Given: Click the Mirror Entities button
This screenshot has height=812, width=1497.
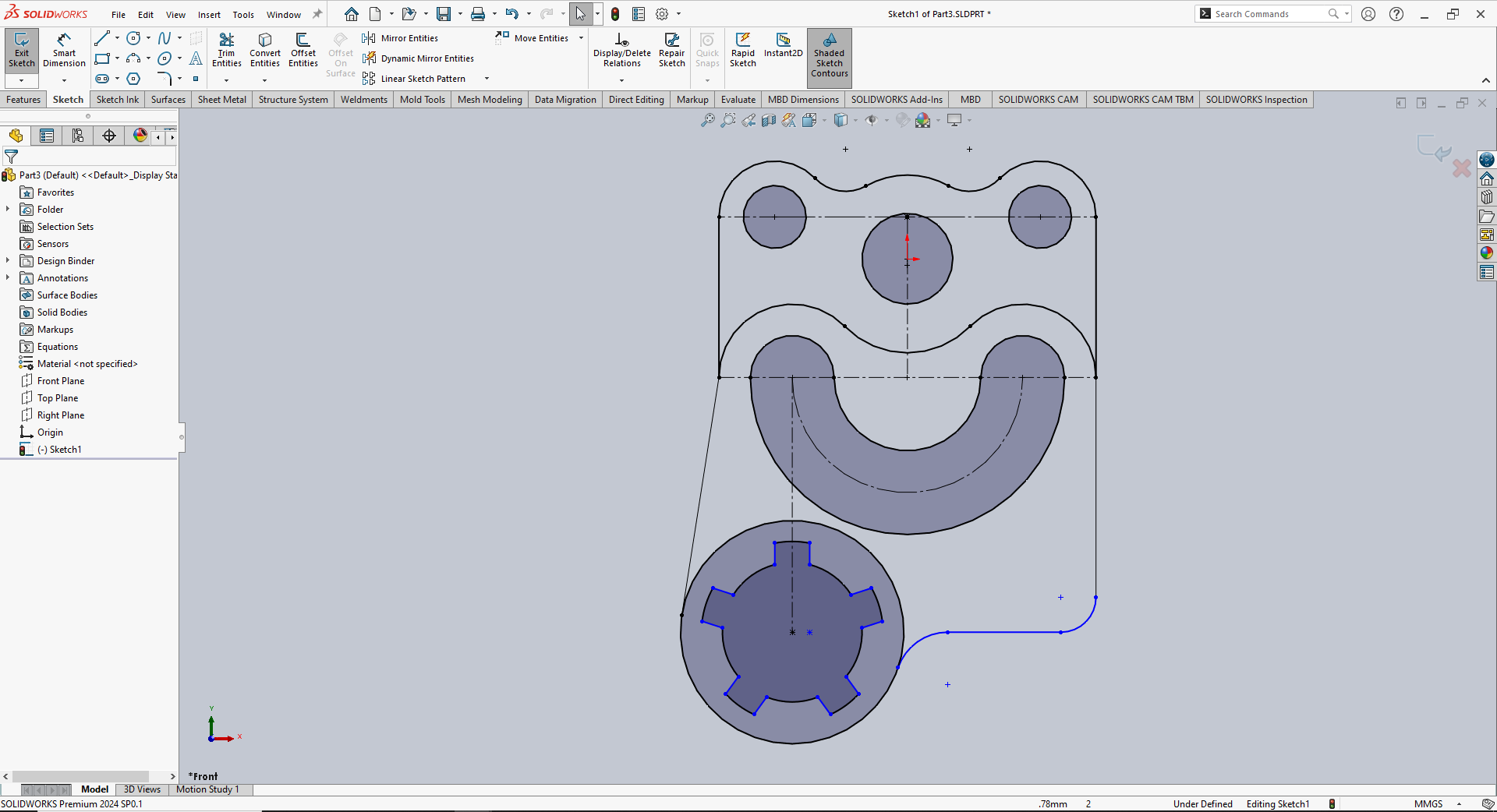Looking at the screenshot, I should pos(401,38).
